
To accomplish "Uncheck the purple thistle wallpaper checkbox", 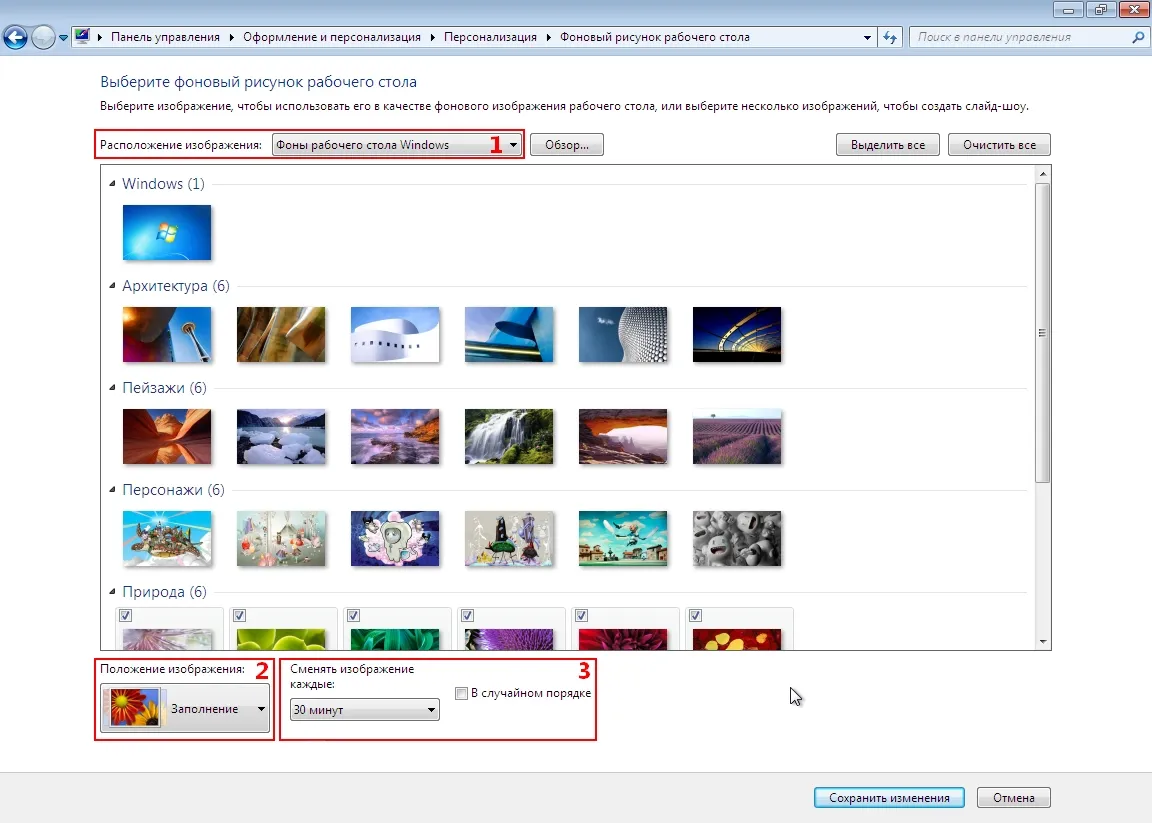I will point(467,616).
